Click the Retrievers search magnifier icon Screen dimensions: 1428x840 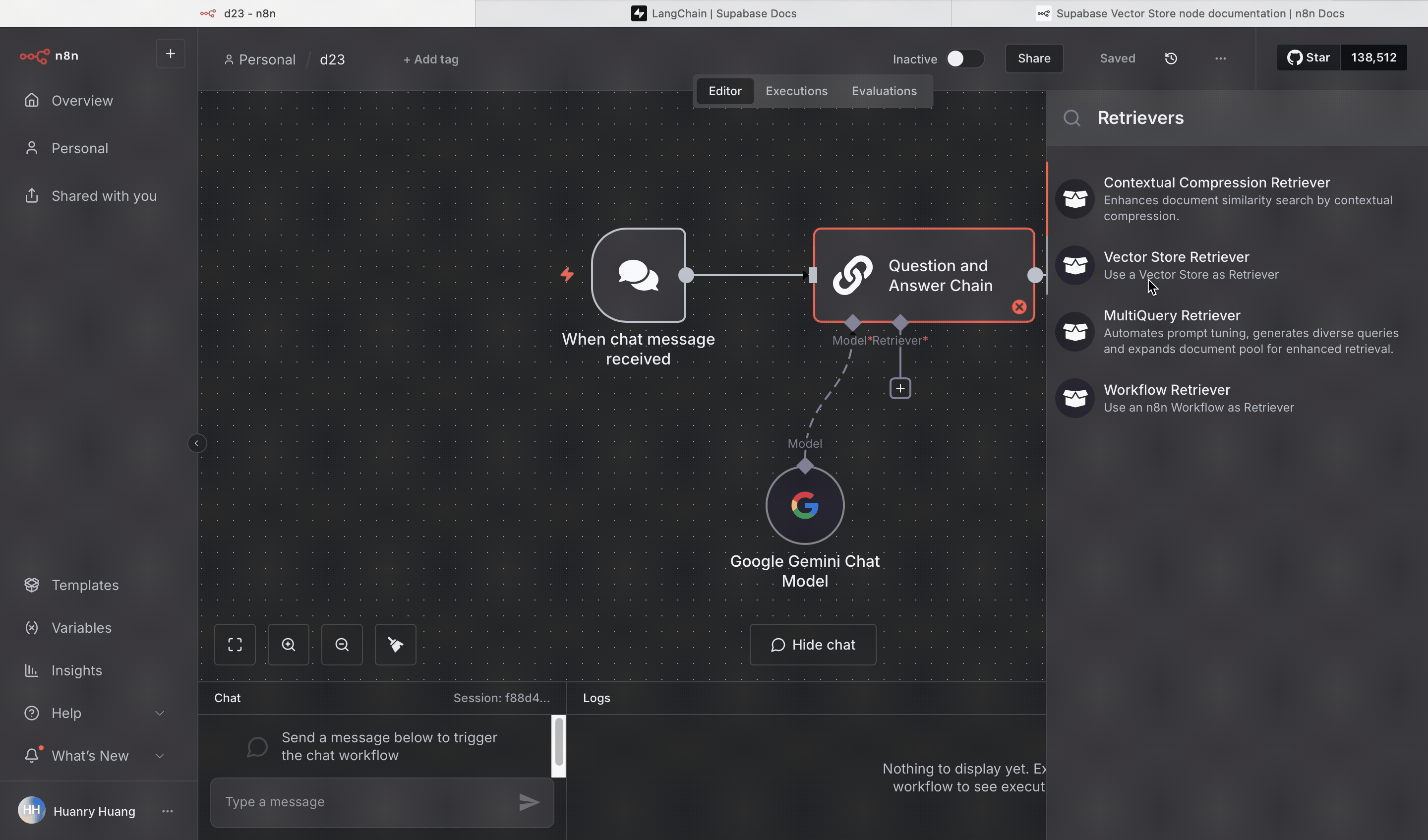point(1071,118)
